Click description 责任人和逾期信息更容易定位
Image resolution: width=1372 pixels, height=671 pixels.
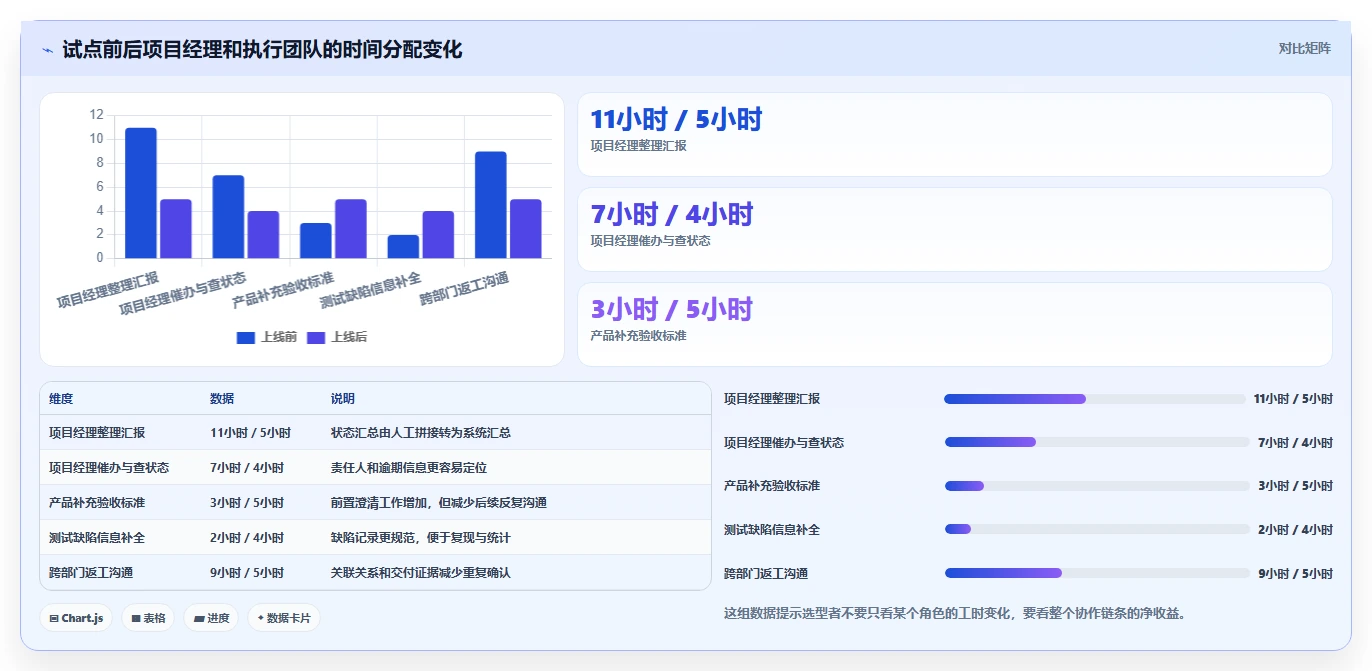pyautogui.click(x=409, y=468)
